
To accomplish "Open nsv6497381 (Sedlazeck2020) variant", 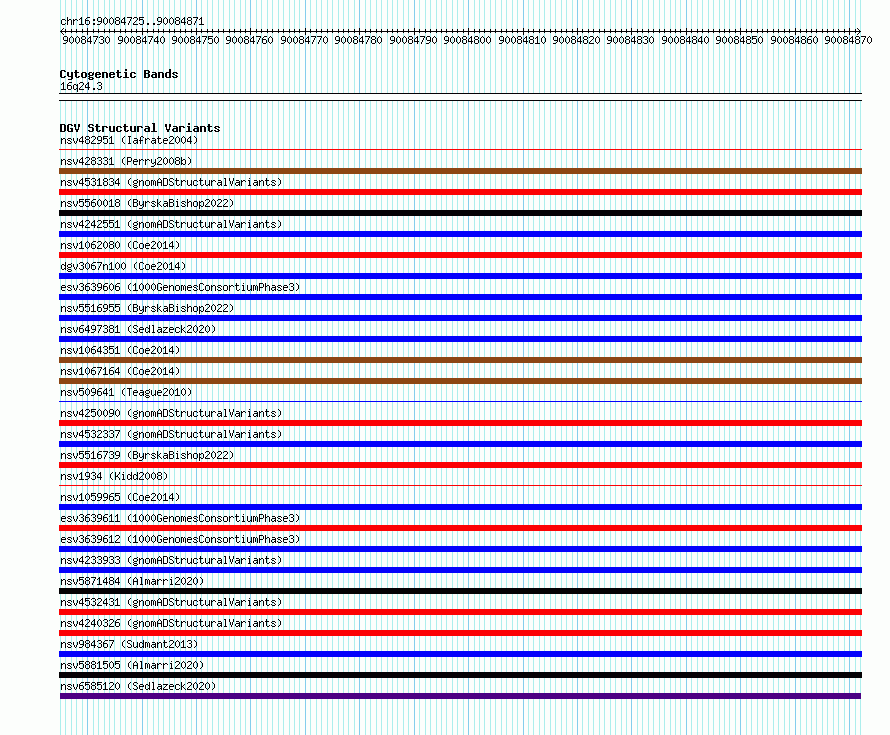I will coord(138,329).
